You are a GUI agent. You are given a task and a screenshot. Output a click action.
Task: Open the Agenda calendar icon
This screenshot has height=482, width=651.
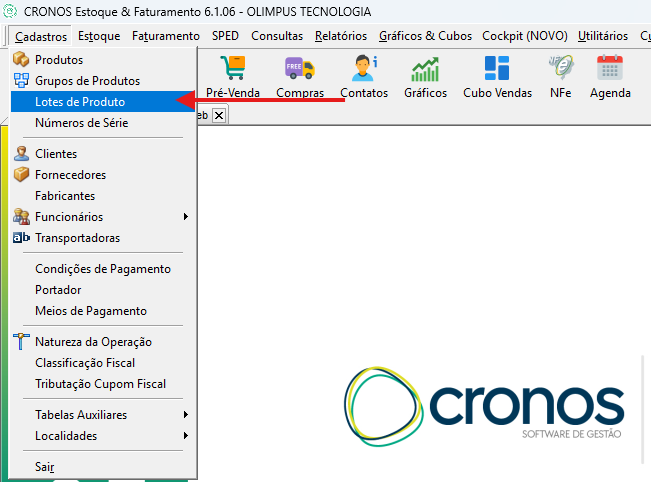610,67
